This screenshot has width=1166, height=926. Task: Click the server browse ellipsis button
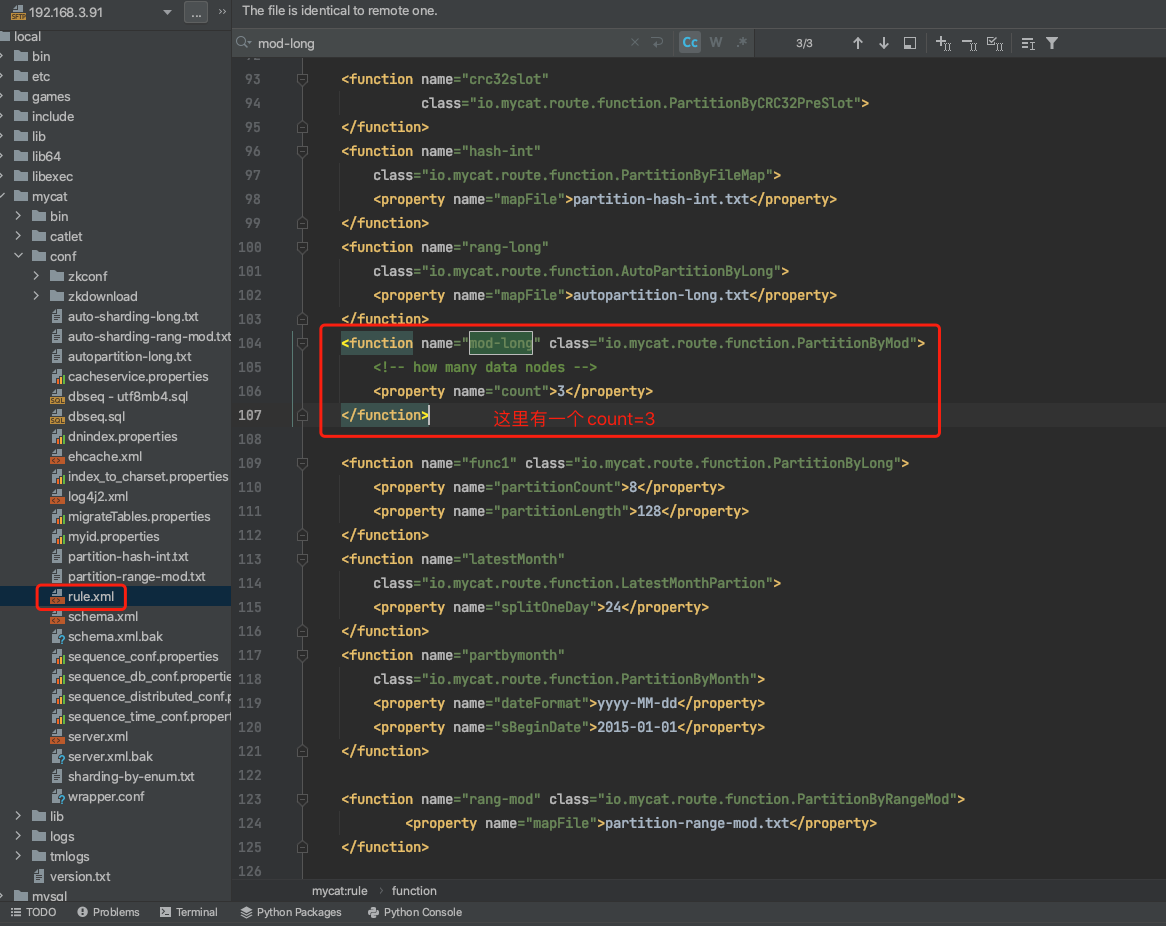click(196, 13)
